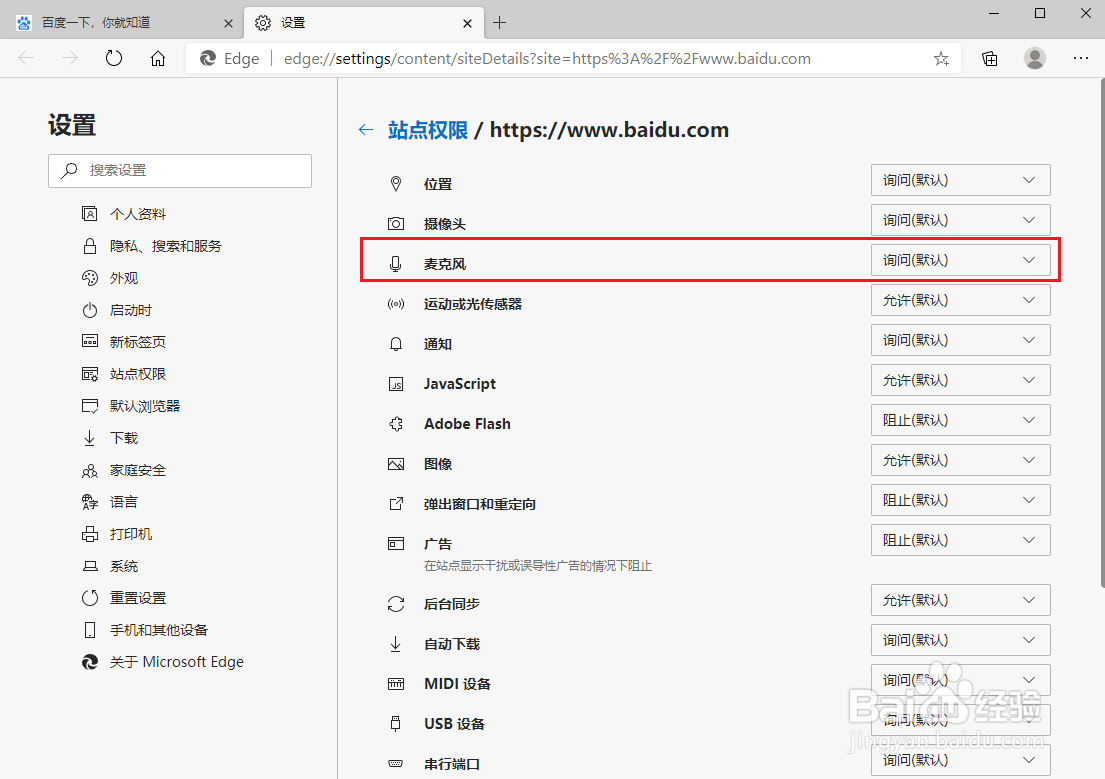
Task: Click the lock icon for 隐私、搜索和服务
Action: pyautogui.click(x=89, y=246)
